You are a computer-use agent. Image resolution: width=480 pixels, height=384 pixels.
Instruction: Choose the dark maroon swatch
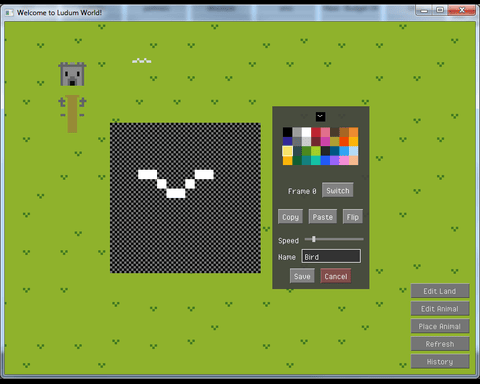pos(316,141)
